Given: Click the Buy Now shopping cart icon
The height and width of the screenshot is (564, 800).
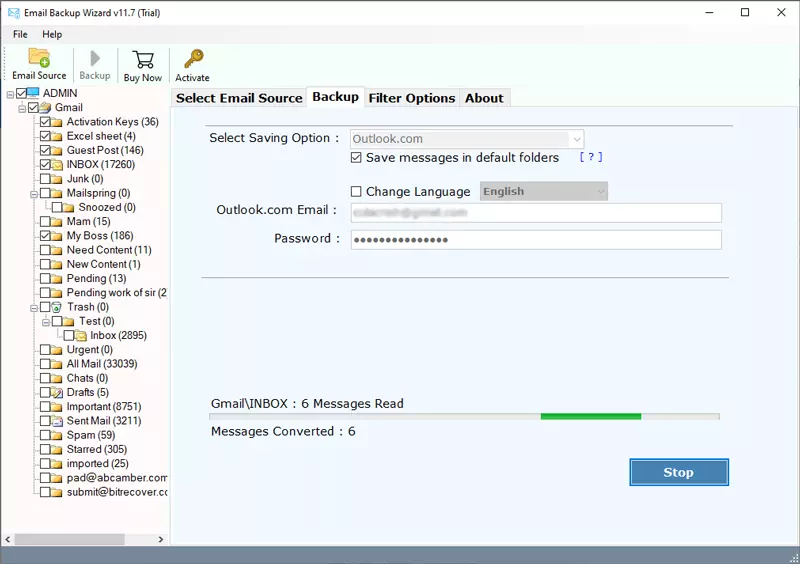Looking at the screenshot, I should (x=143, y=59).
